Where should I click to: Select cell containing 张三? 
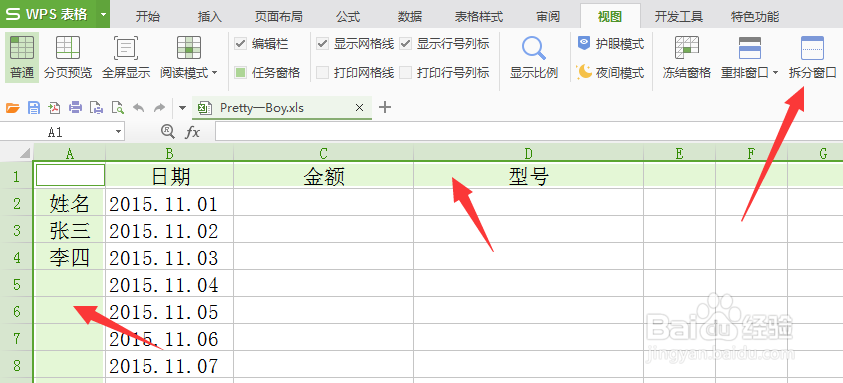click(69, 230)
